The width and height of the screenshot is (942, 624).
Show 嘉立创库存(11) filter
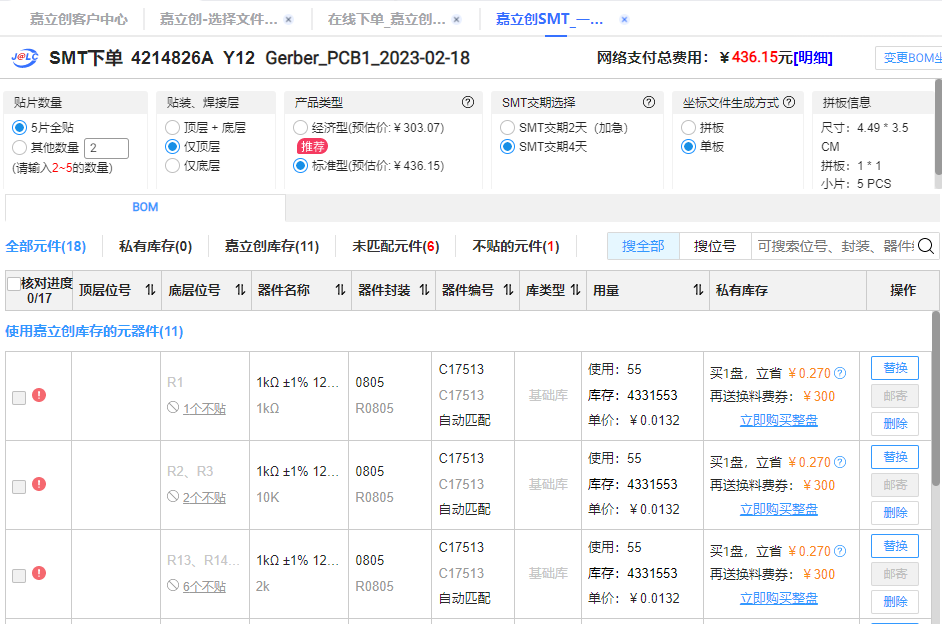(x=272, y=246)
